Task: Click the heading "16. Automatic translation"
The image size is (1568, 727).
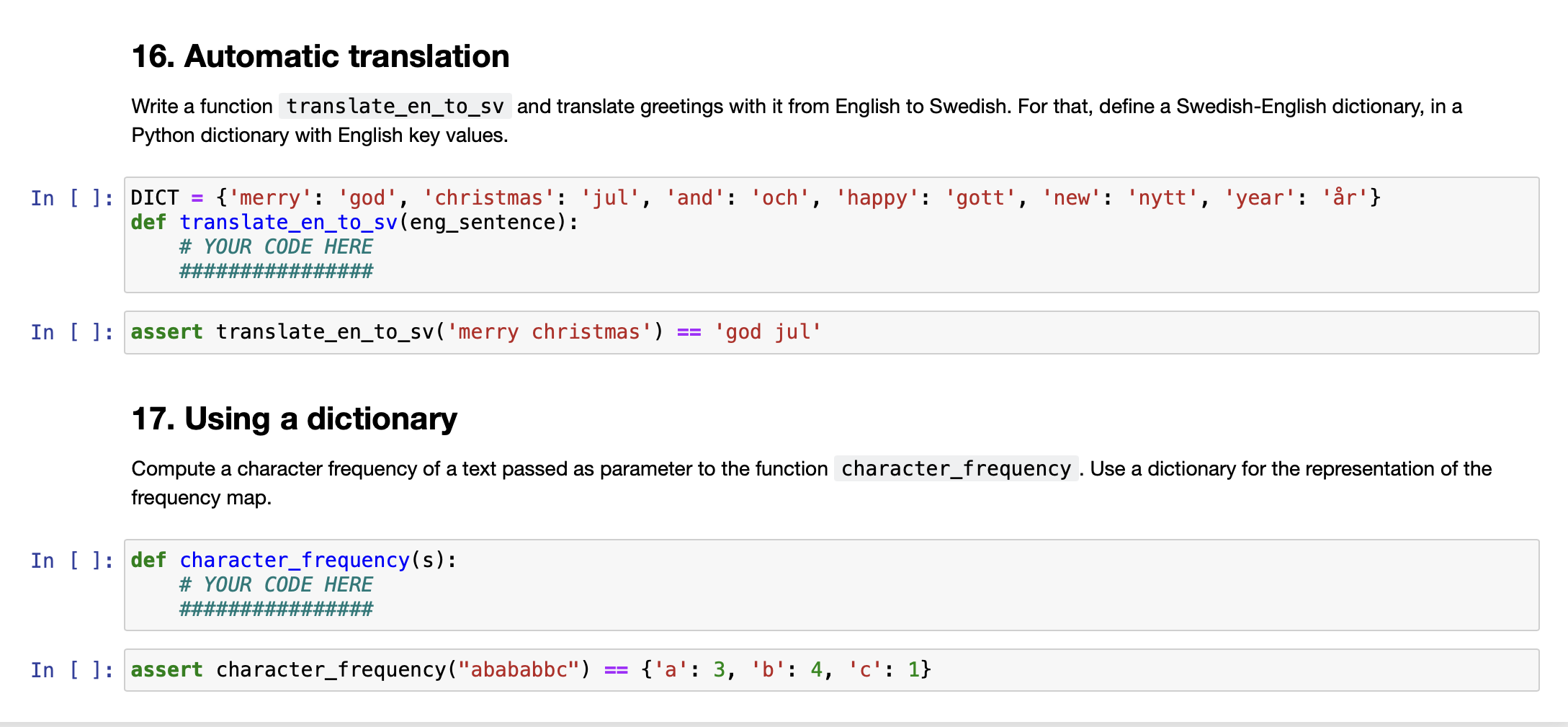Action: click(x=321, y=56)
